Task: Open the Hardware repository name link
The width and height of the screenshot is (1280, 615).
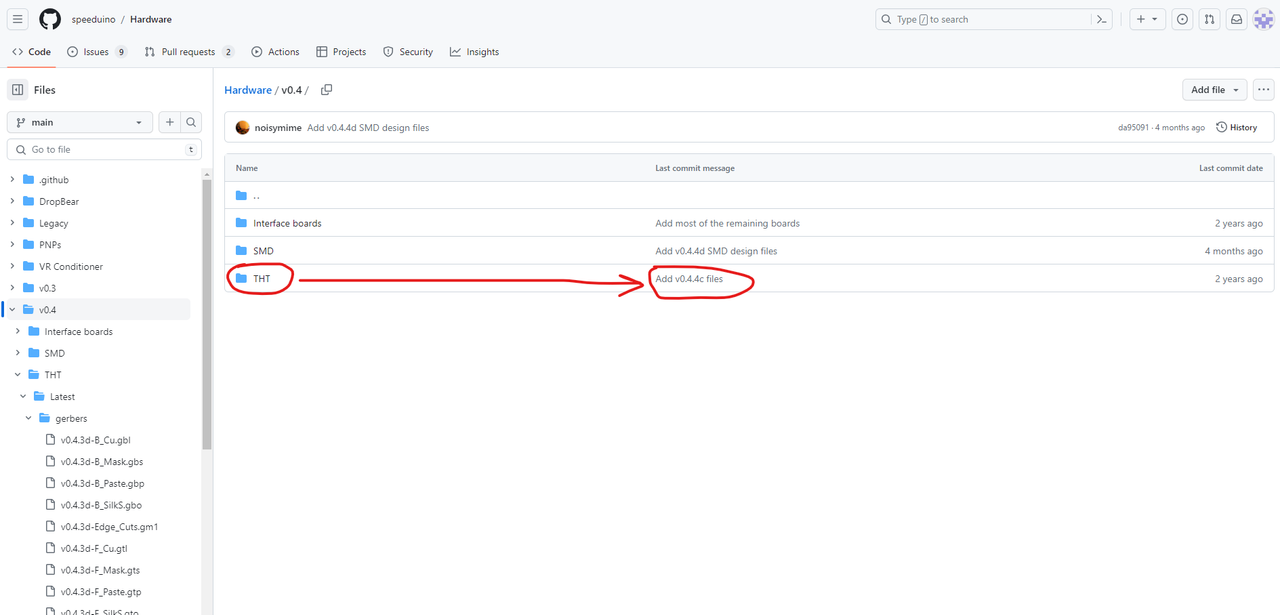Action: (151, 19)
